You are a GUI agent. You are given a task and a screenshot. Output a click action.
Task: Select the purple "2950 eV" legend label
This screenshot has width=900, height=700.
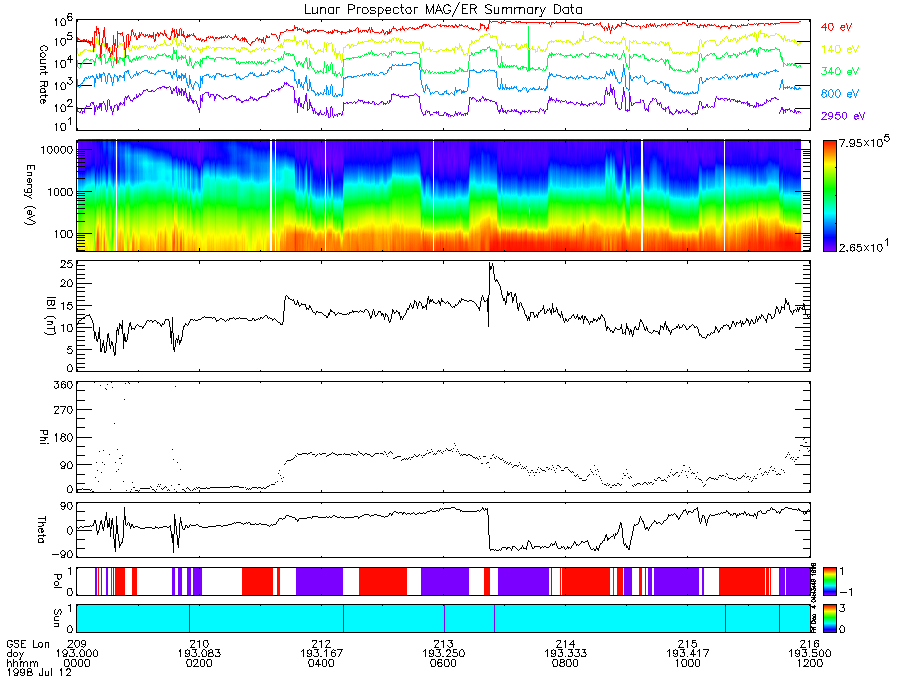point(843,116)
